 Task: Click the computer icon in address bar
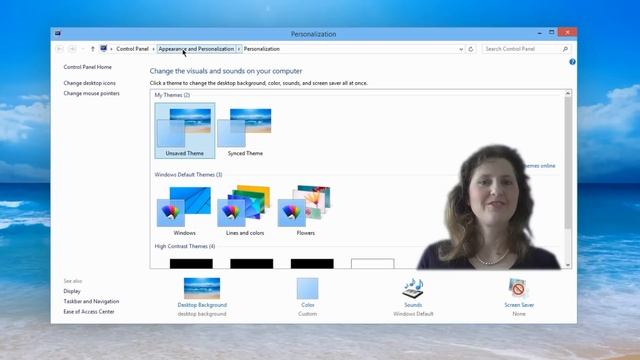(104, 49)
